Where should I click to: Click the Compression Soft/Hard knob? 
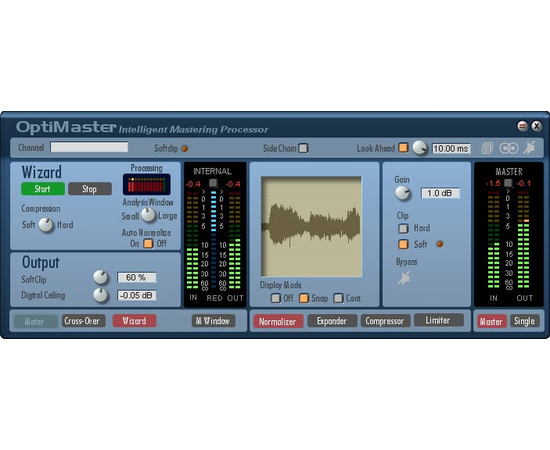(x=46, y=225)
